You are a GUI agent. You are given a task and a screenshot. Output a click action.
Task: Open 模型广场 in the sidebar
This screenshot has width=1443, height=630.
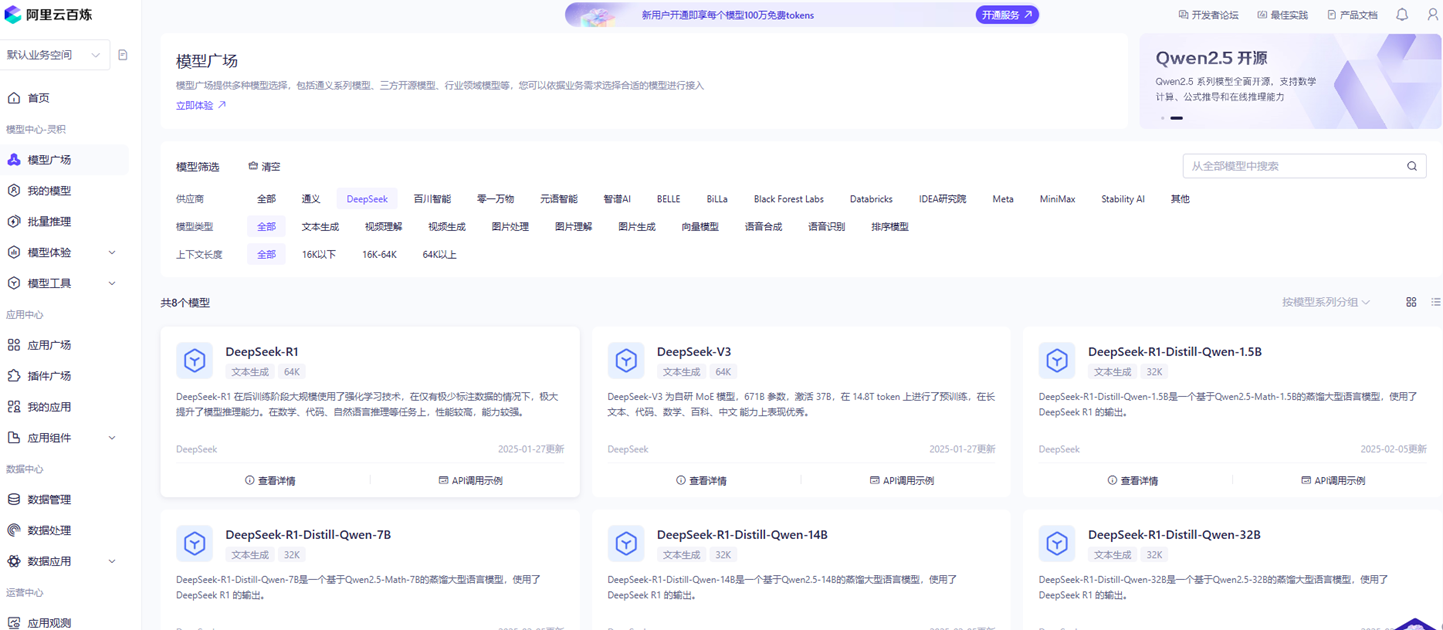(x=65, y=160)
